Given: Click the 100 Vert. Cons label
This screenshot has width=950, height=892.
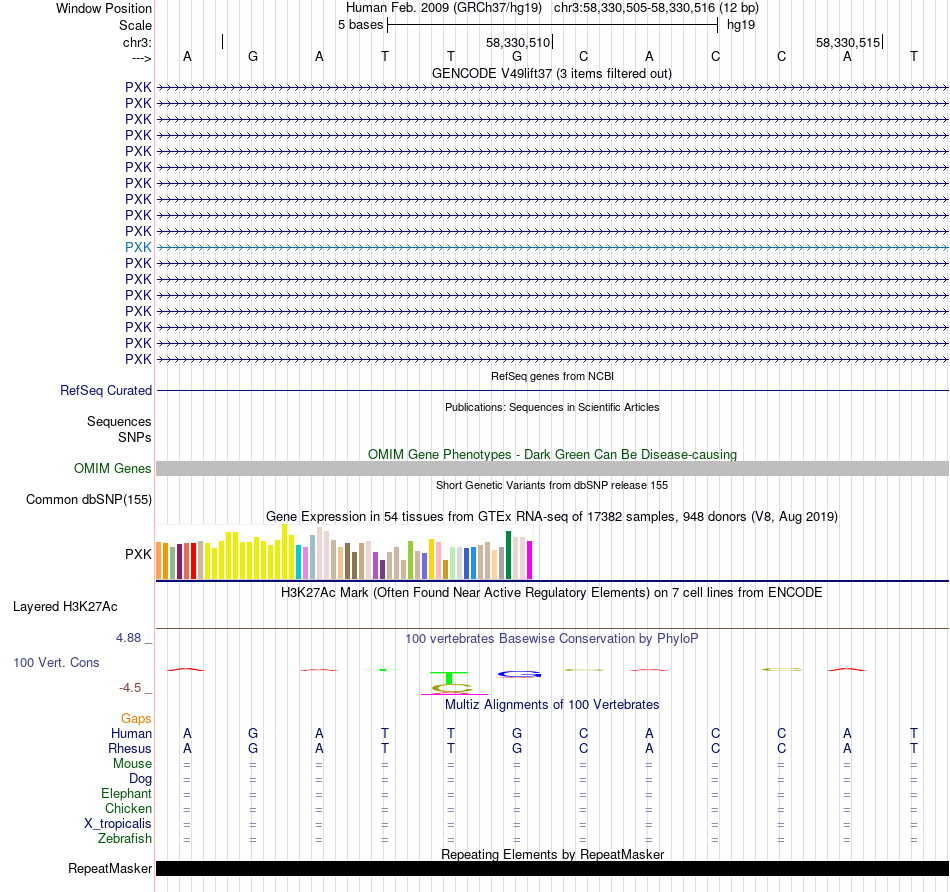Looking at the screenshot, I should coord(56,662).
